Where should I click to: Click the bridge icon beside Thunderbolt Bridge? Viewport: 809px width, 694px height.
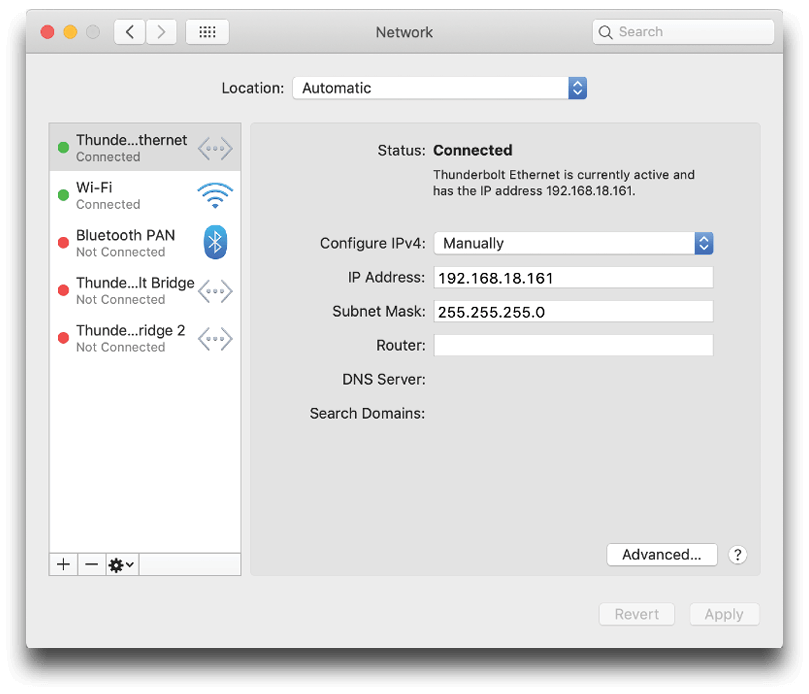[x=215, y=292]
